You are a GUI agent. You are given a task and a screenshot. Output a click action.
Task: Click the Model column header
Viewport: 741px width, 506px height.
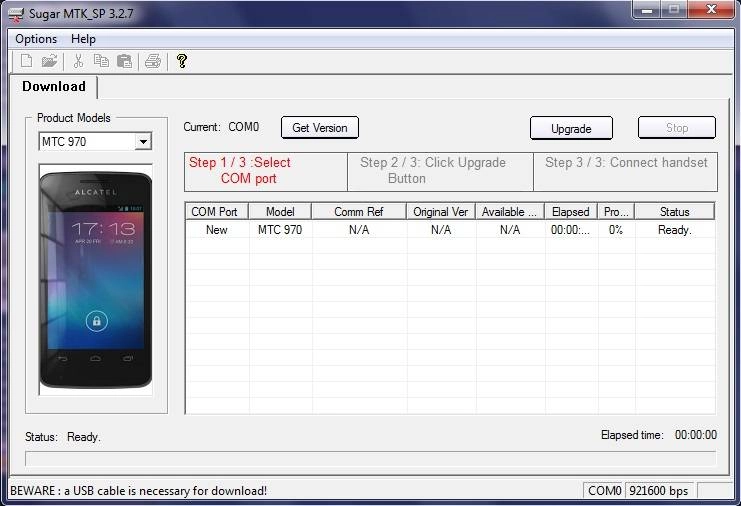click(x=280, y=212)
